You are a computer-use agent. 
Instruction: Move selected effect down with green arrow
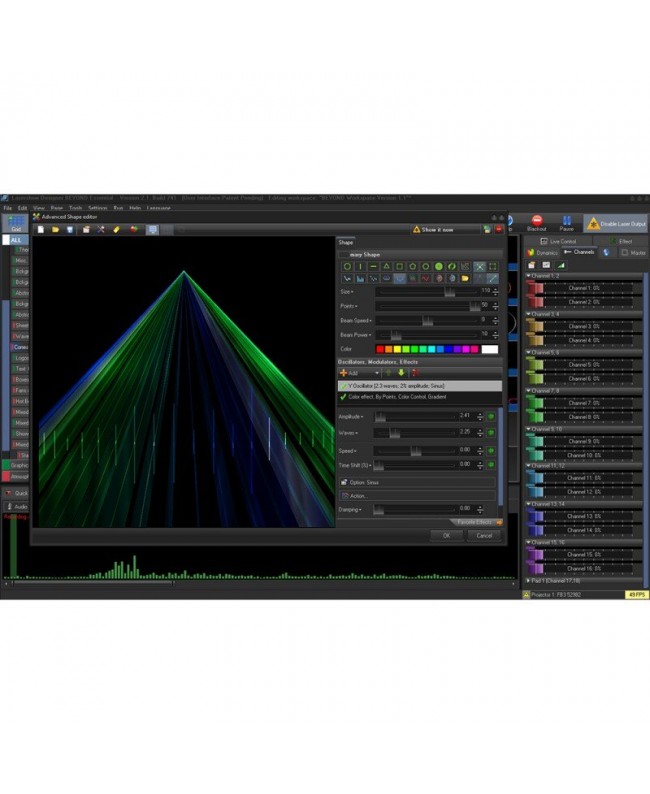pyautogui.click(x=401, y=373)
